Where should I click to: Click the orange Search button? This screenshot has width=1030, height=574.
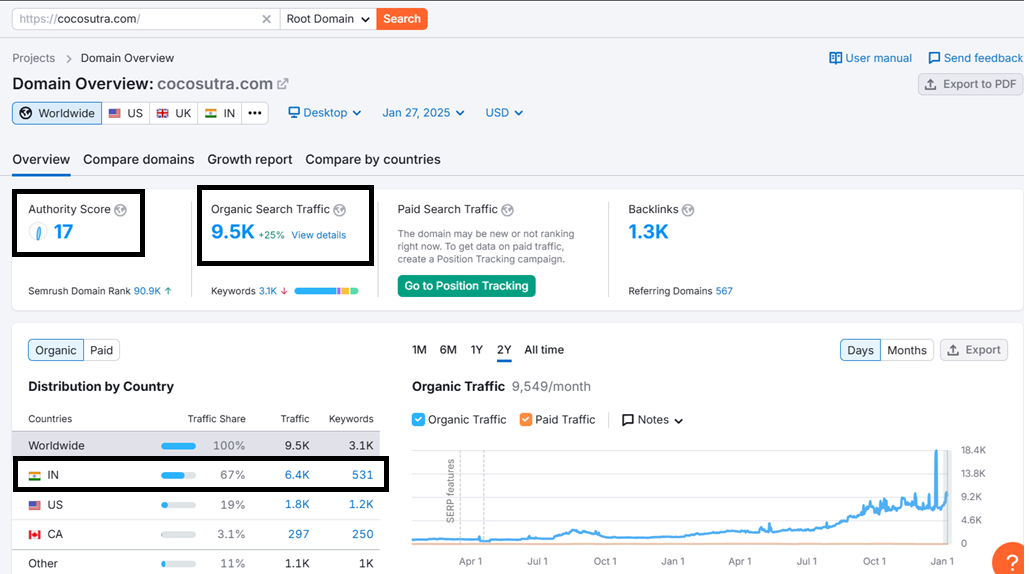pyautogui.click(x=402, y=19)
